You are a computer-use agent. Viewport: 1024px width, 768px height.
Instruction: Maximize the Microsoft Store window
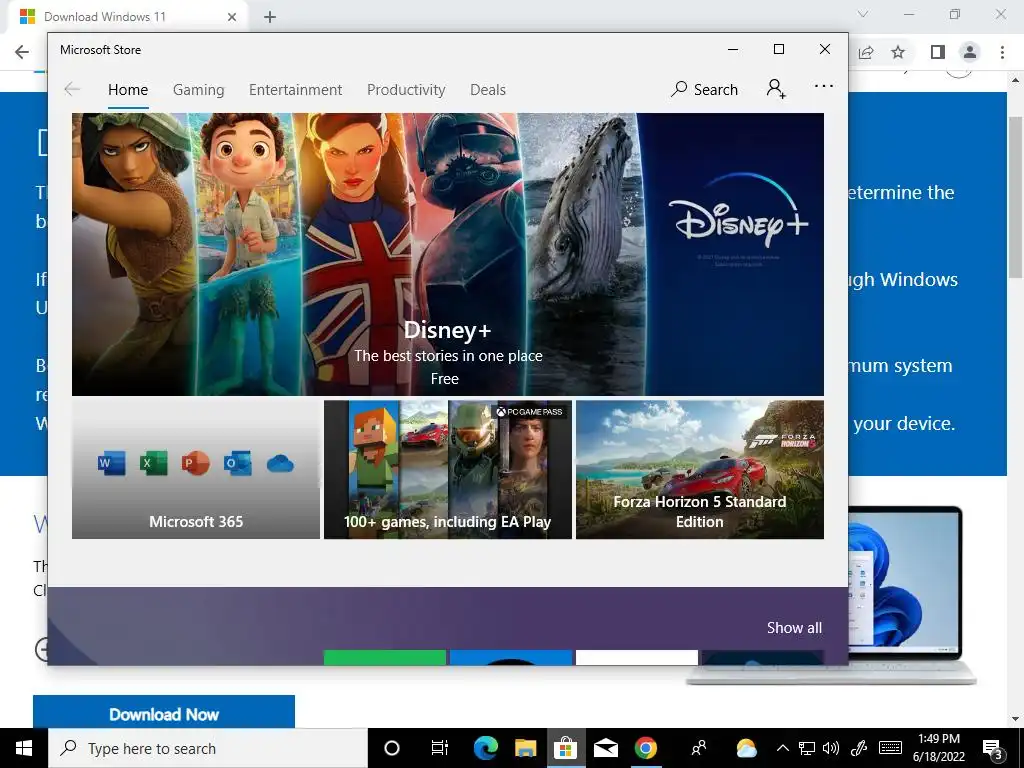point(778,50)
